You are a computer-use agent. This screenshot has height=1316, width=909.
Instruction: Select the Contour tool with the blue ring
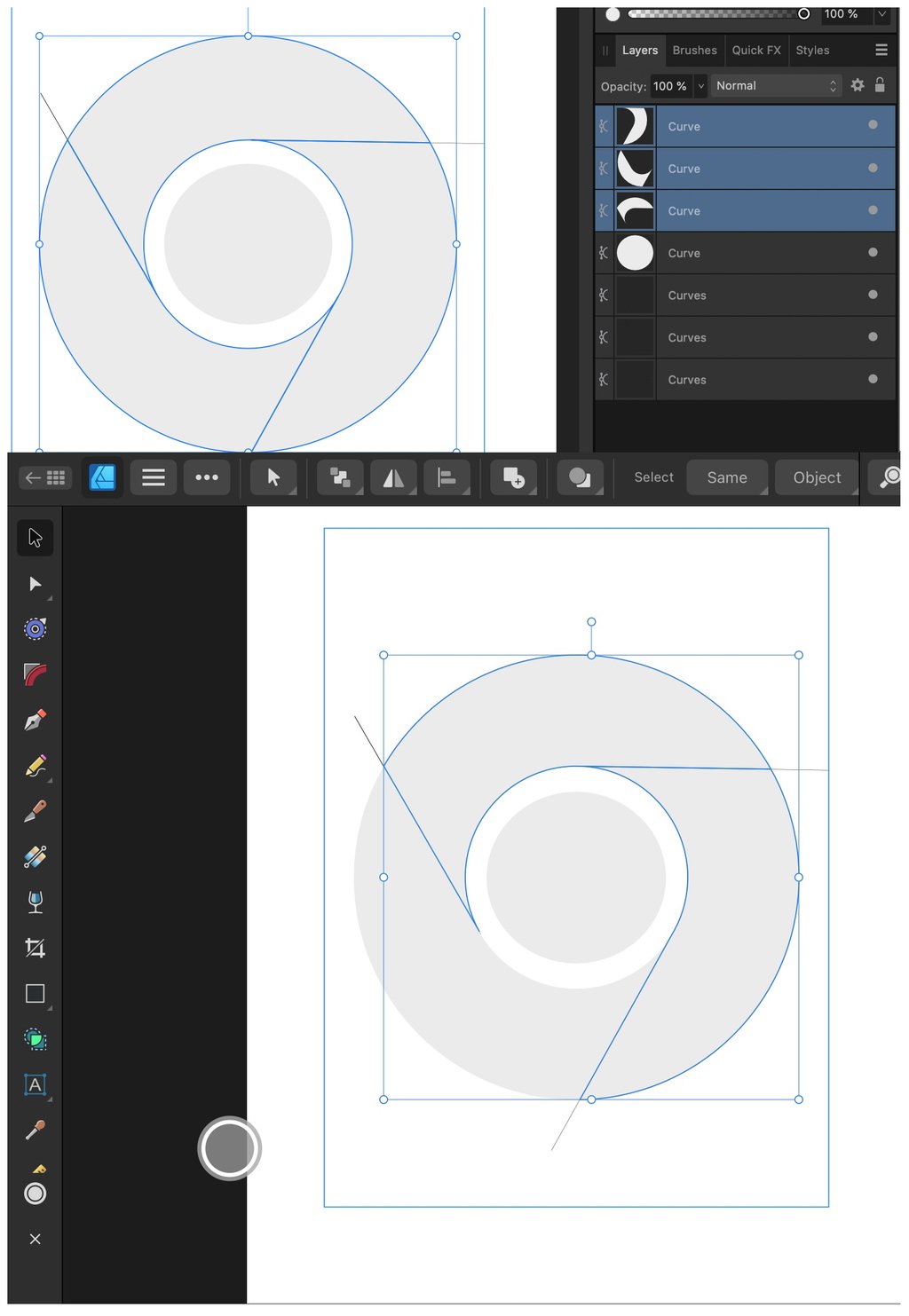36,629
